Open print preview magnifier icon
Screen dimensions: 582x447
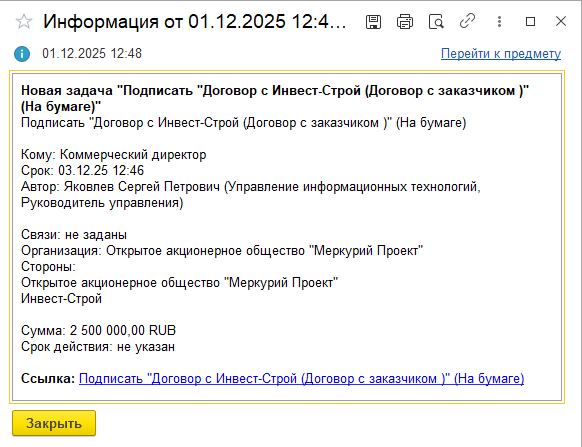[436, 22]
